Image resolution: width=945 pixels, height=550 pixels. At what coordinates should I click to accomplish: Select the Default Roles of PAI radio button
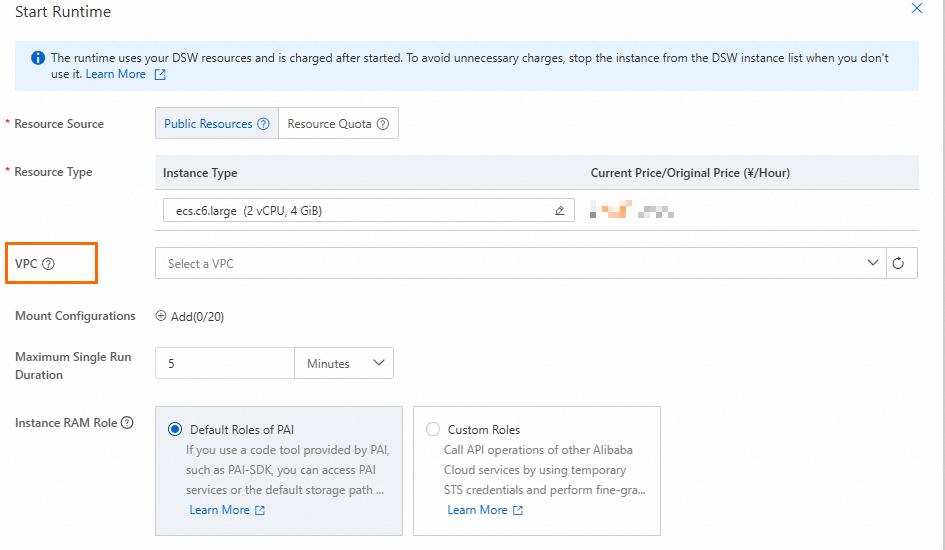click(176, 429)
